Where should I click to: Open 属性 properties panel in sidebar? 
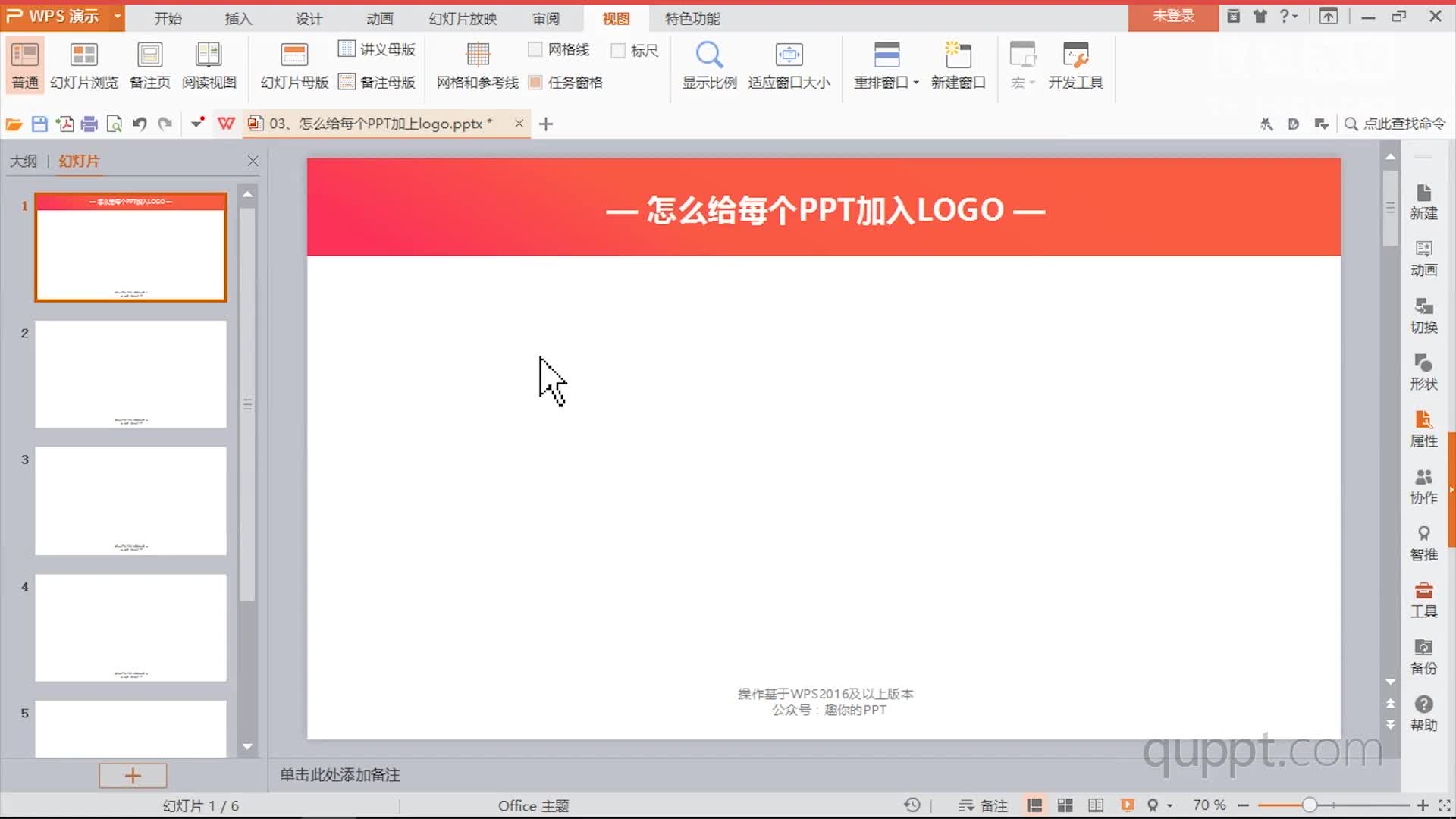pyautogui.click(x=1423, y=429)
